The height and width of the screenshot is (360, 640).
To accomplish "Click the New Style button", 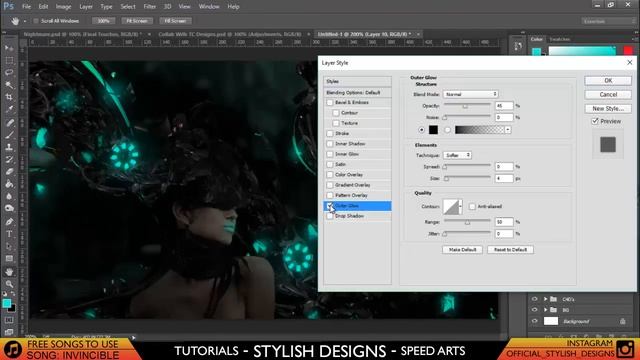I will click(x=608, y=109).
